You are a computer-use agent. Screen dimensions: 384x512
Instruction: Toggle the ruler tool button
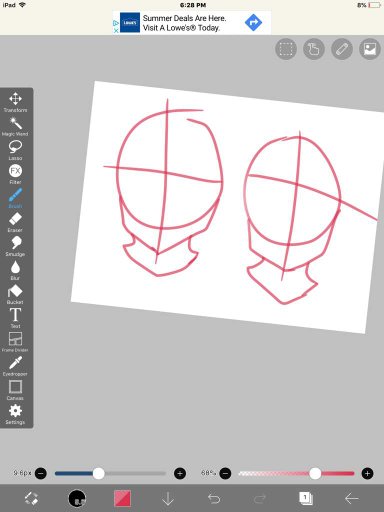coord(342,49)
